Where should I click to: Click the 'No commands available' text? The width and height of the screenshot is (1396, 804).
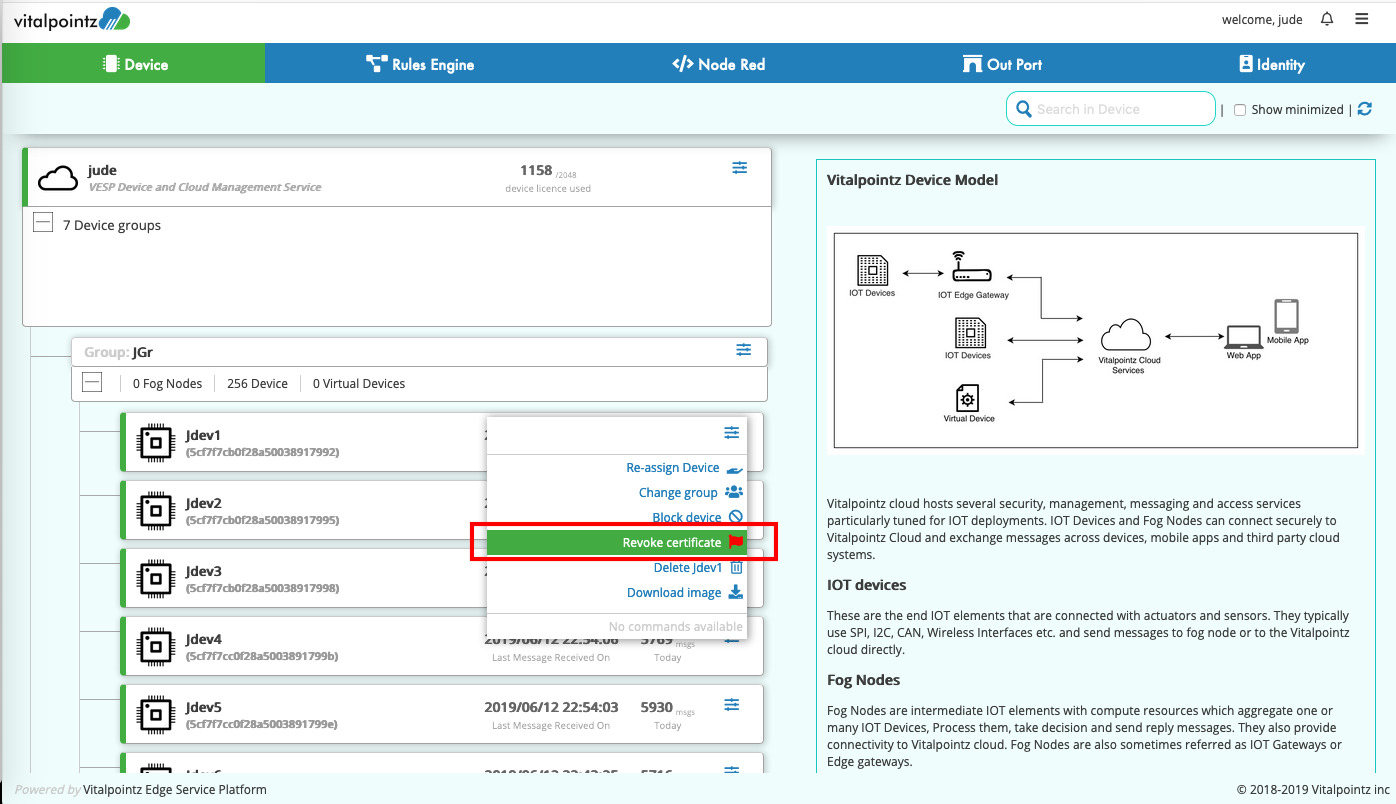click(675, 627)
